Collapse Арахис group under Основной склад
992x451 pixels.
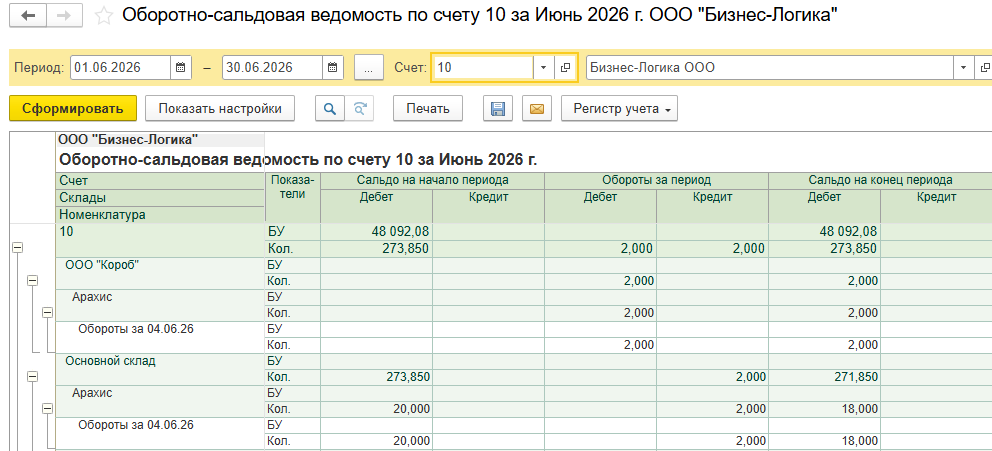click(x=47, y=409)
